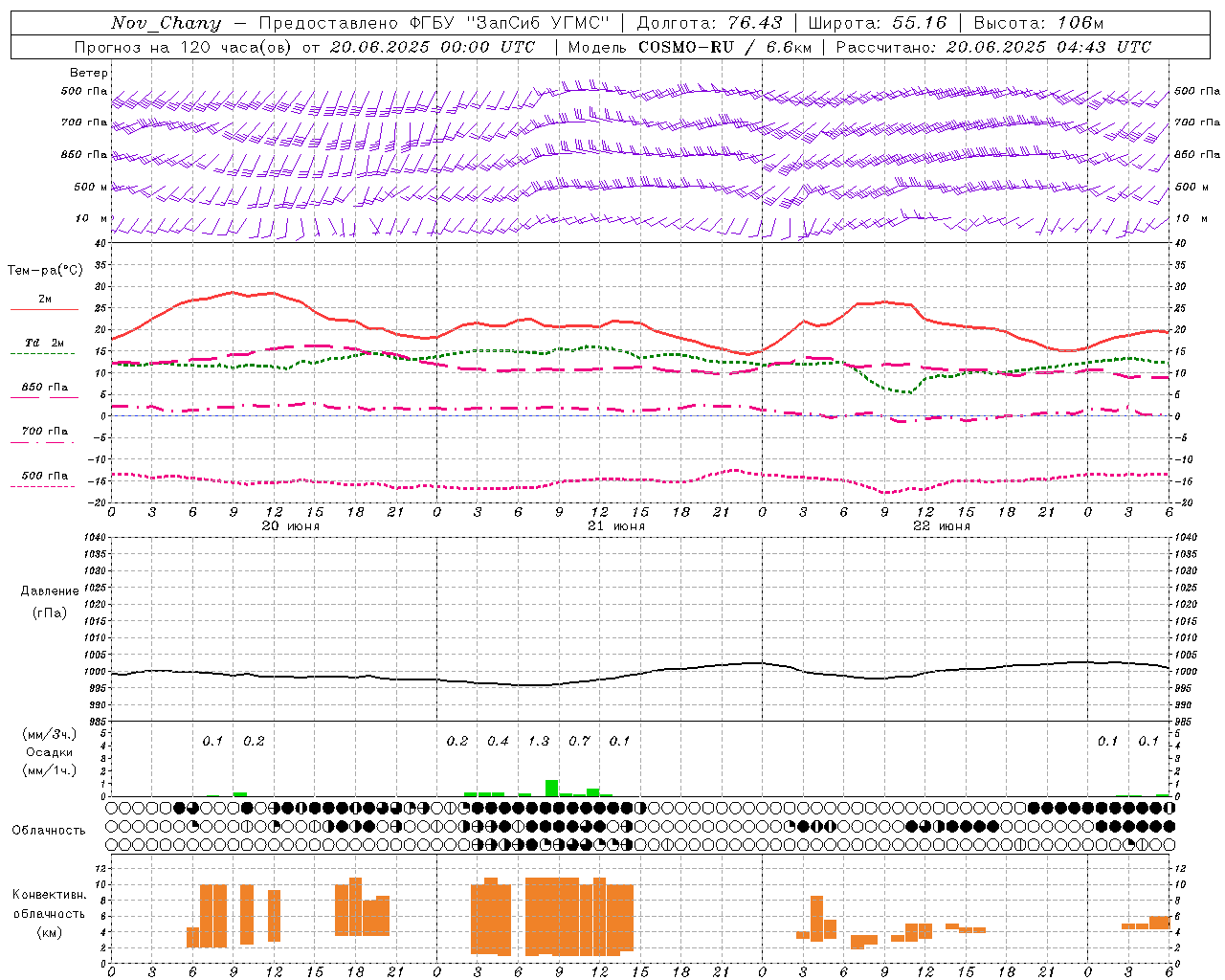Image resolution: width=1225 pixels, height=980 pixels.
Task: Click the Ветер wind panel label
Action: point(89,73)
